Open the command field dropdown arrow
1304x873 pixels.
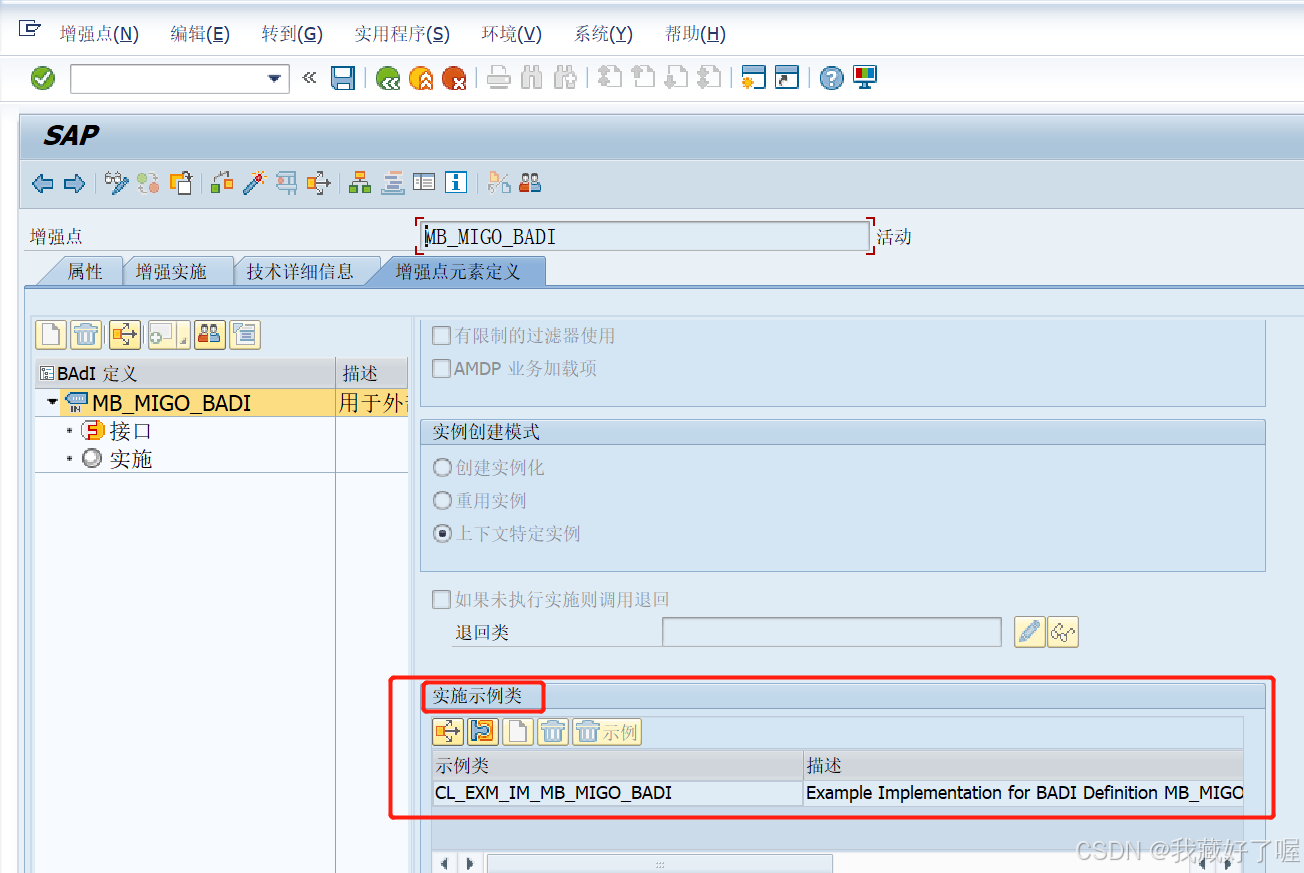(x=274, y=79)
